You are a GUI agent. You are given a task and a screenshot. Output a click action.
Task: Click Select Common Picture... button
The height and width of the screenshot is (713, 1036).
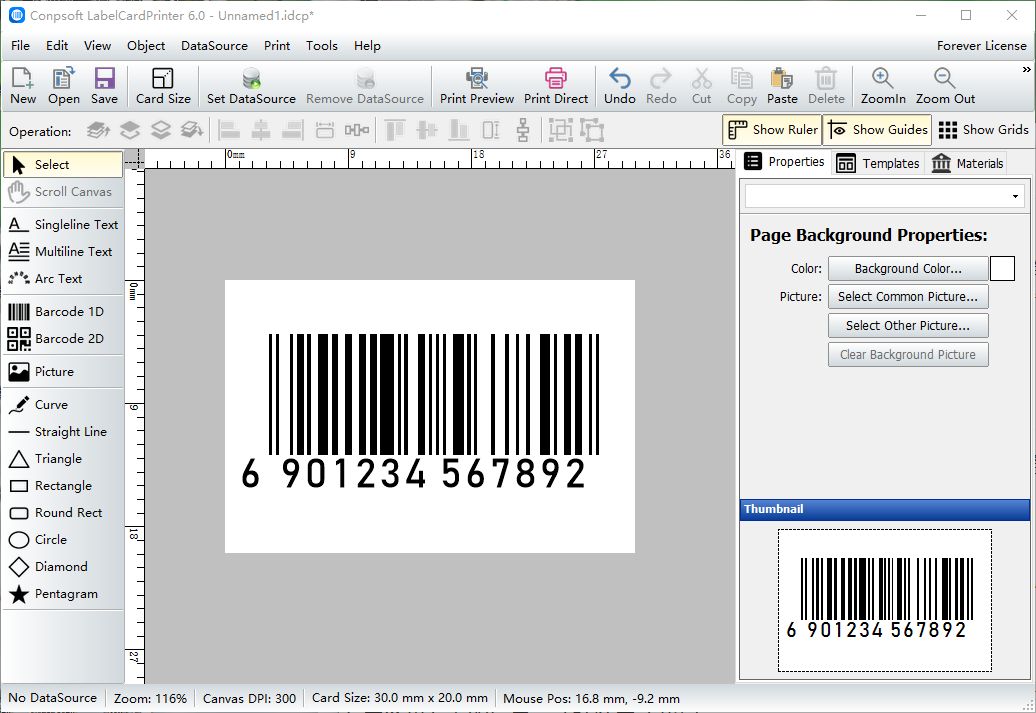click(908, 297)
